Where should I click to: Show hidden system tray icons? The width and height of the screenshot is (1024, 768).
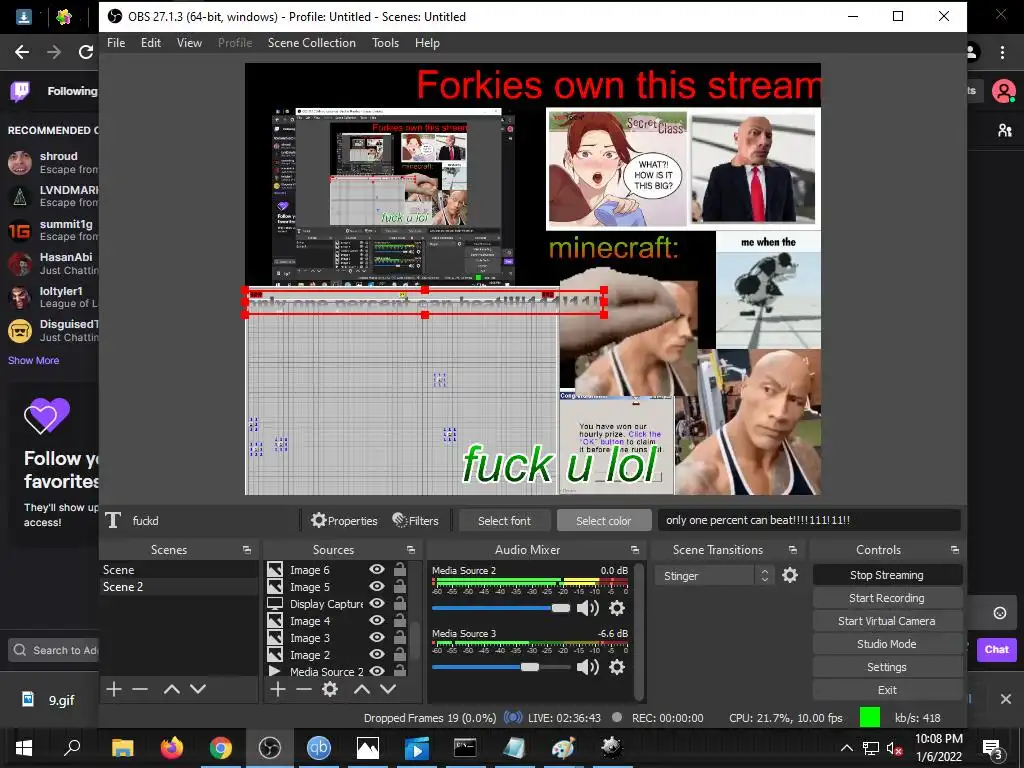point(846,748)
